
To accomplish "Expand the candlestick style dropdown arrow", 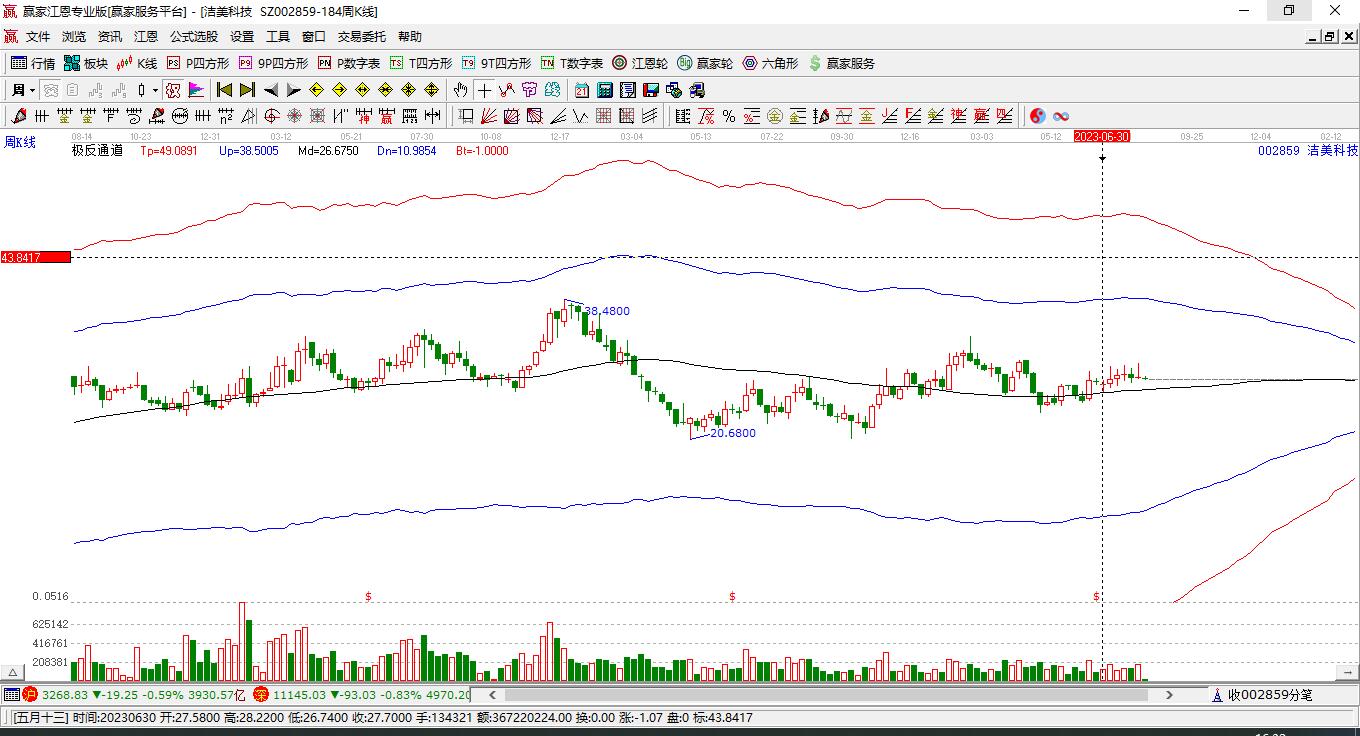I will tap(155, 90).
